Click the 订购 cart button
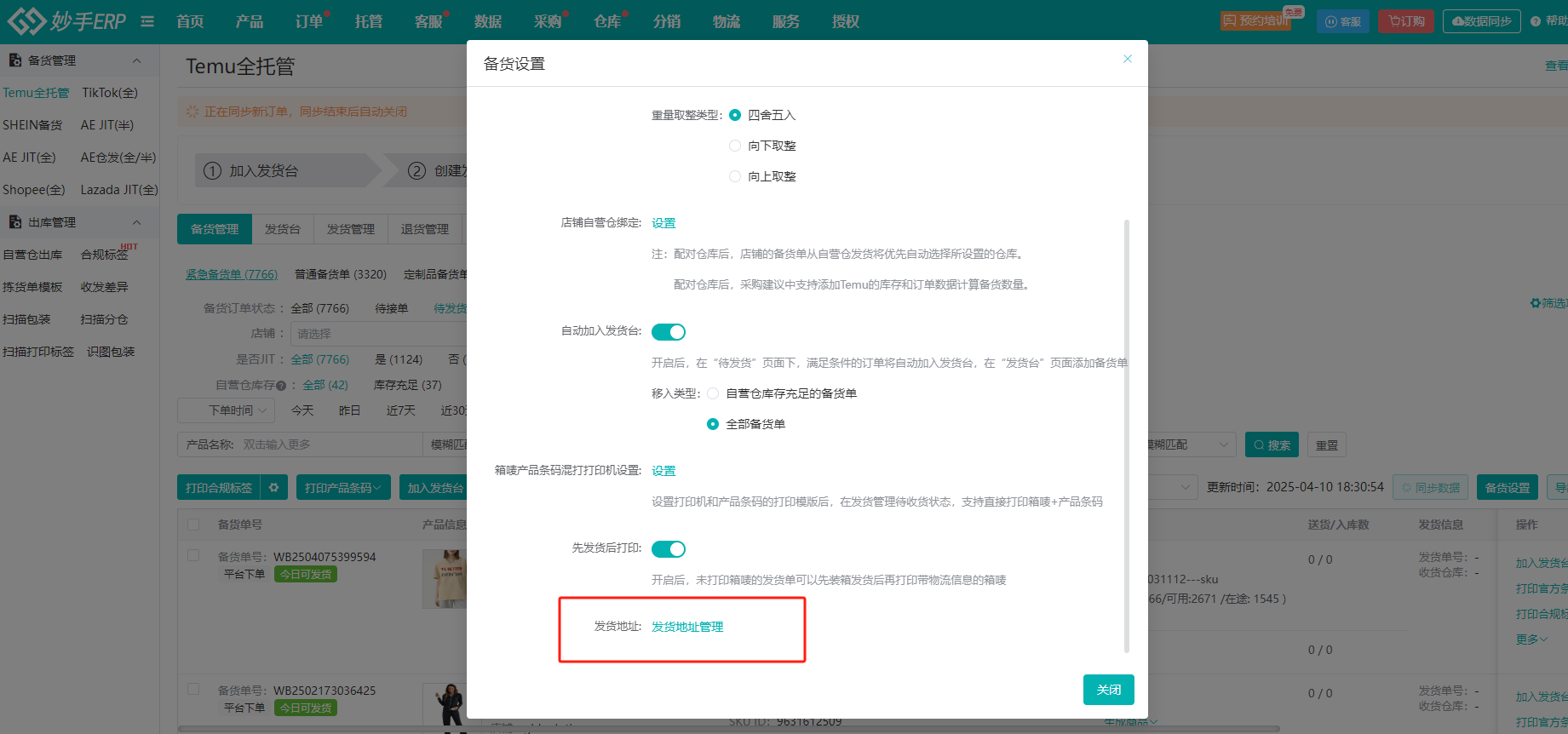This screenshot has width=1568, height=734. [x=1406, y=21]
